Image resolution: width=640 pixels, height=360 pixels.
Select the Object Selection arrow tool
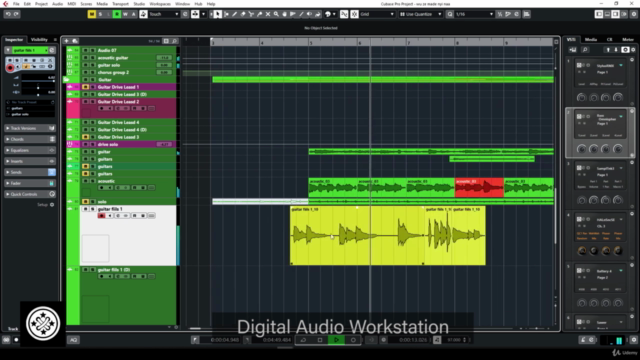click(218, 14)
